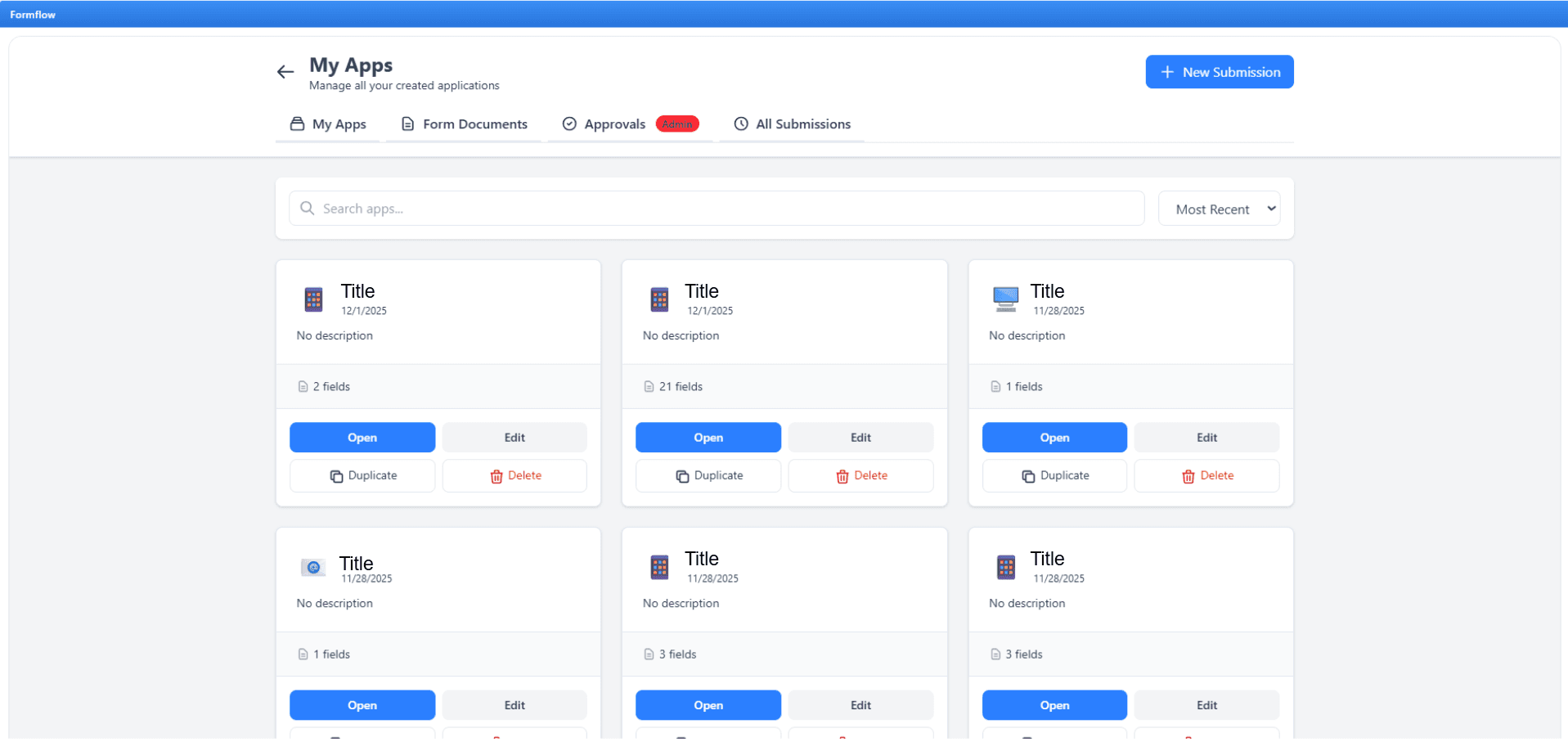The height and width of the screenshot is (742, 1568).
Task: Click document icon next to 21 fields
Action: click(x=649, y=387)
